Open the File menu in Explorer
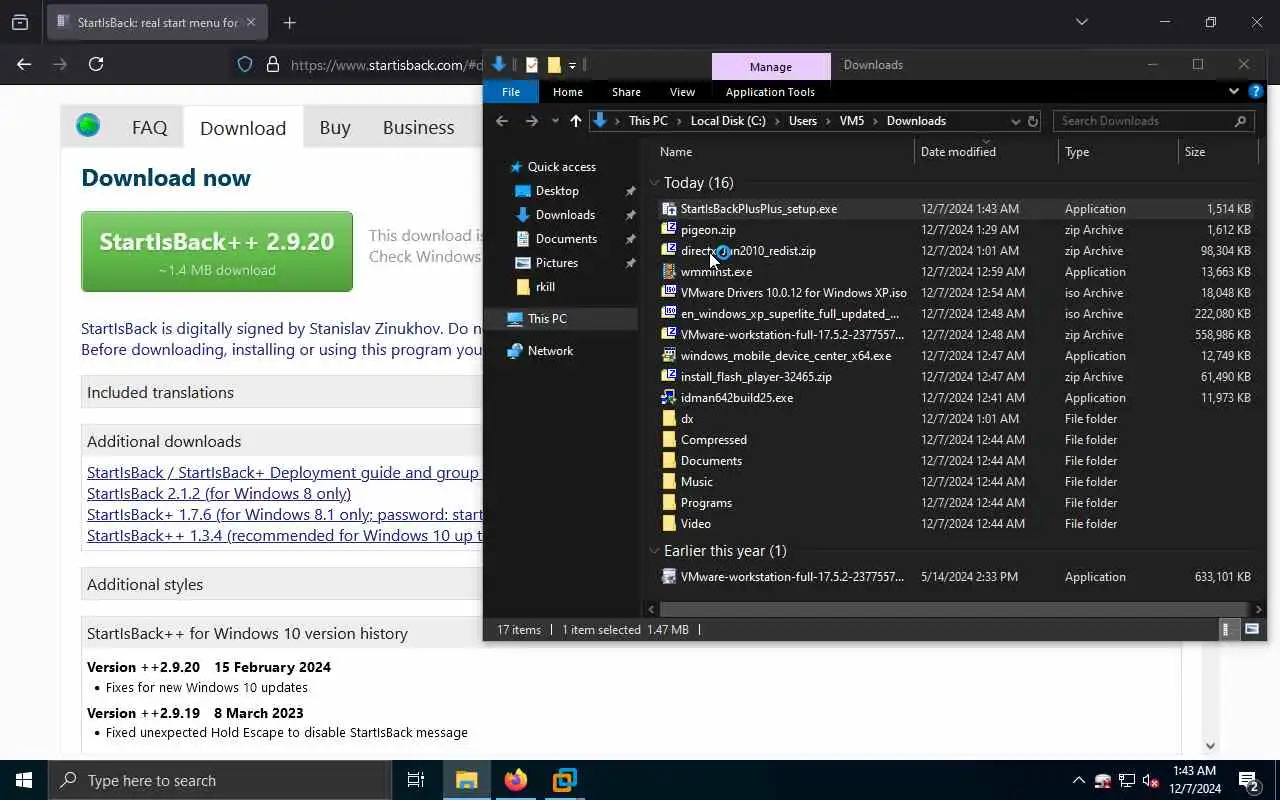This screenshot has height=800, width=1280. pos(511,92)
